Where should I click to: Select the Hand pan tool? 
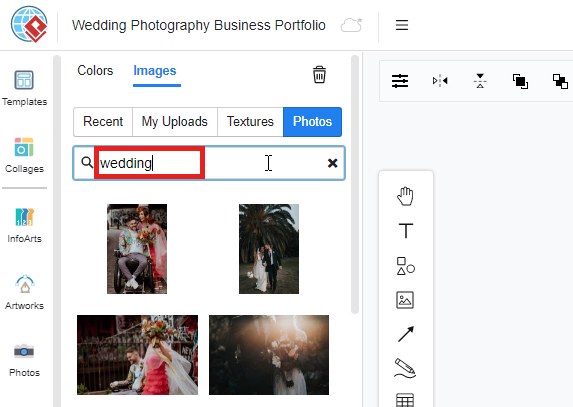[x=405, y=196]
